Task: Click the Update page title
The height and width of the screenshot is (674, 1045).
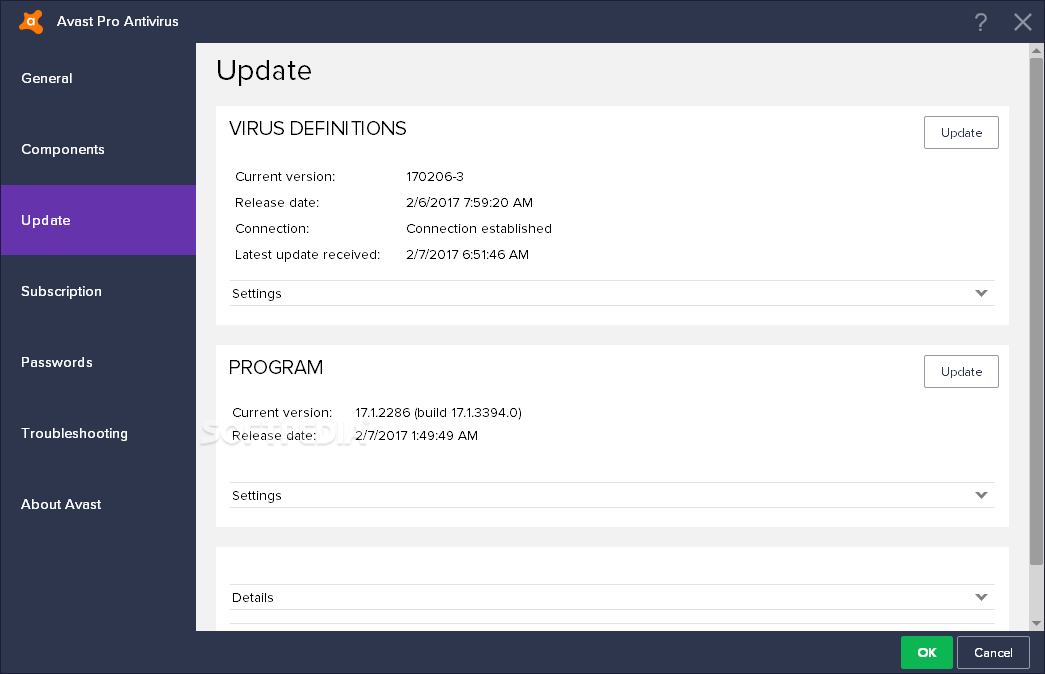Action: (264, 71)
